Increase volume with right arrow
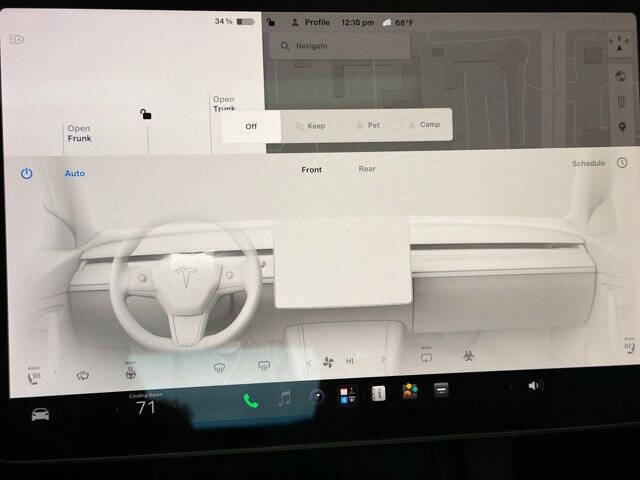 click(x=563, y=384)
